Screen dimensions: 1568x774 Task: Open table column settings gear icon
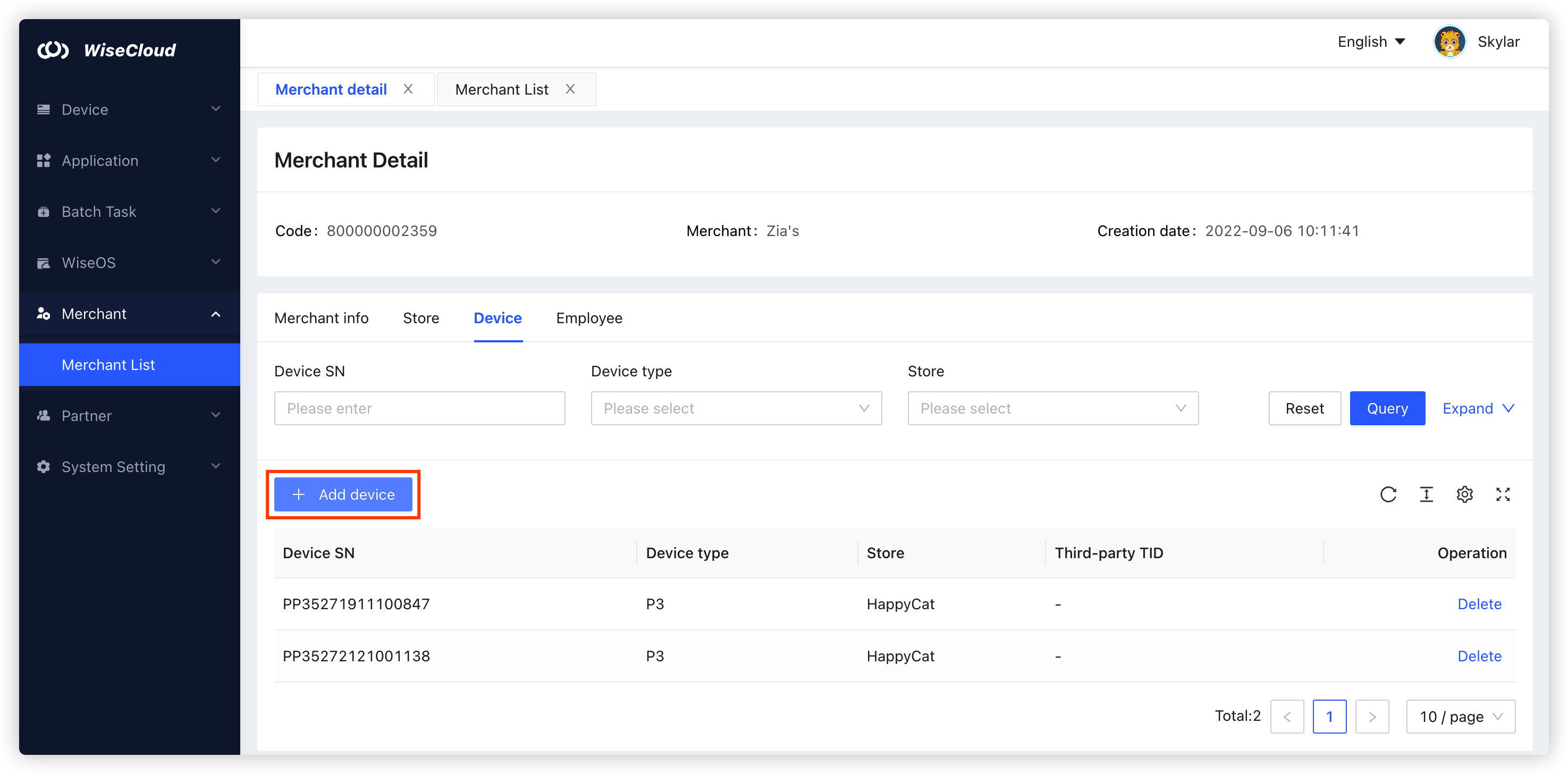1464,494
